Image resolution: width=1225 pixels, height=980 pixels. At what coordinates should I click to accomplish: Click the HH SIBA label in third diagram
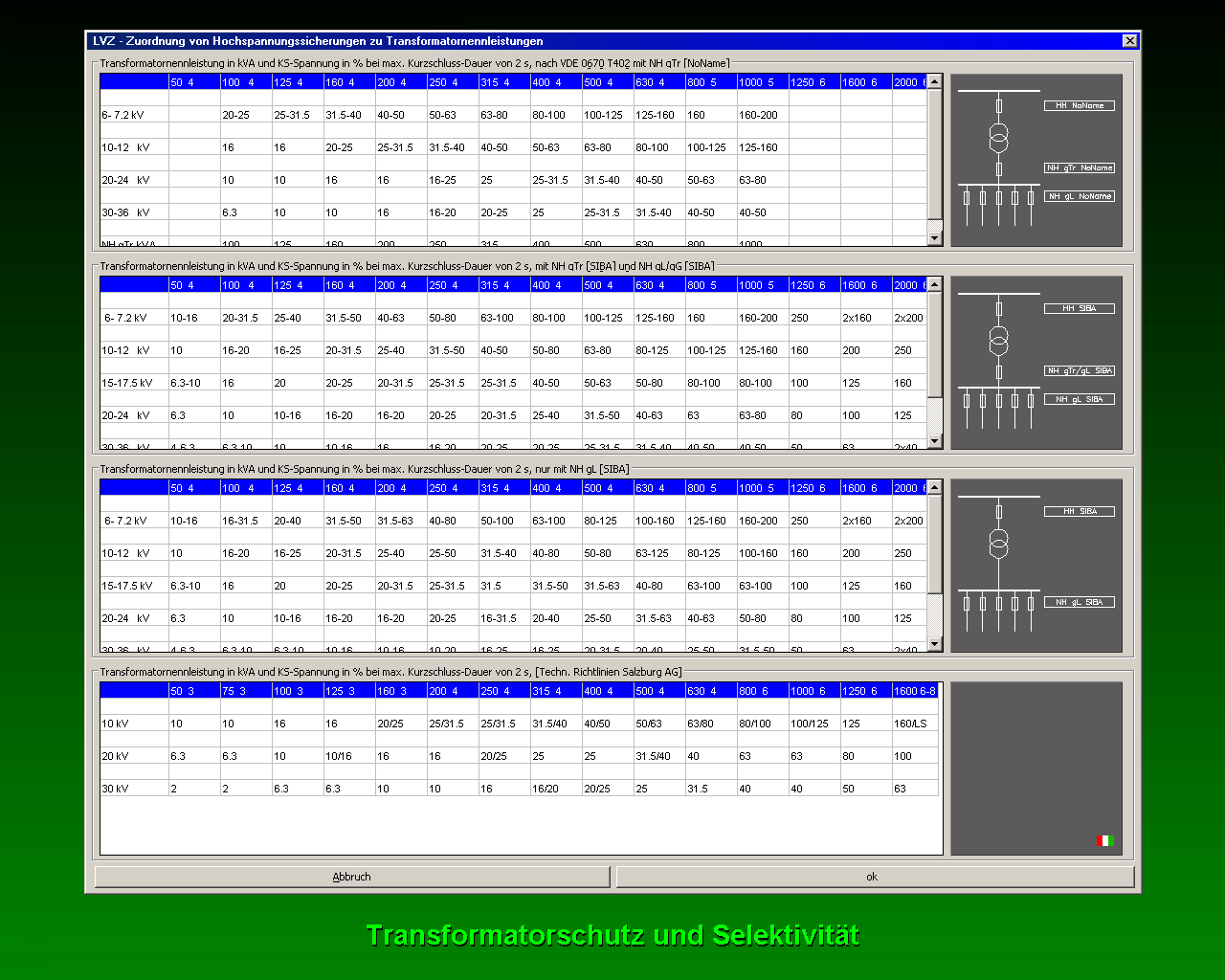1079,512
